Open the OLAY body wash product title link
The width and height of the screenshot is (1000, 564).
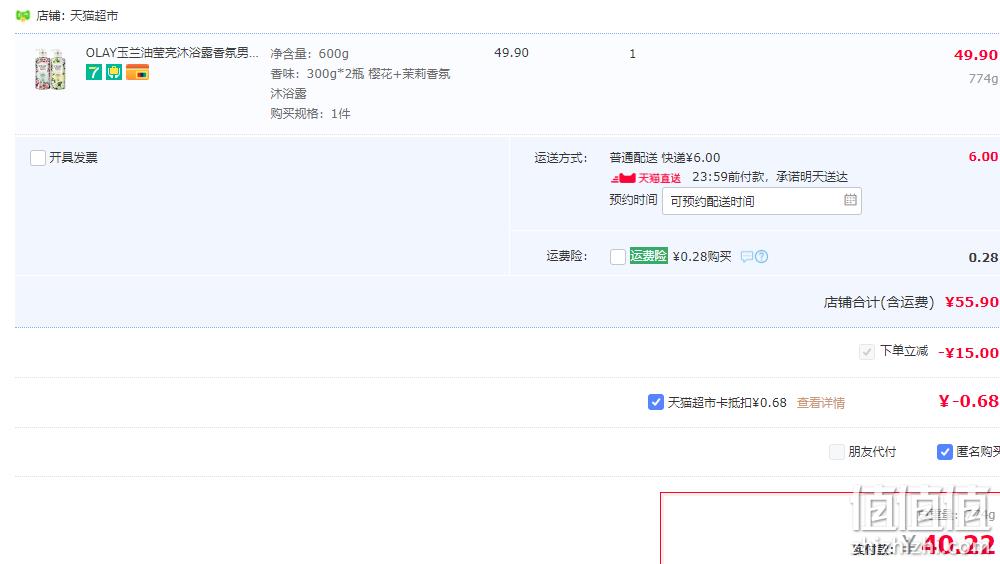click(x=172, y=53)
